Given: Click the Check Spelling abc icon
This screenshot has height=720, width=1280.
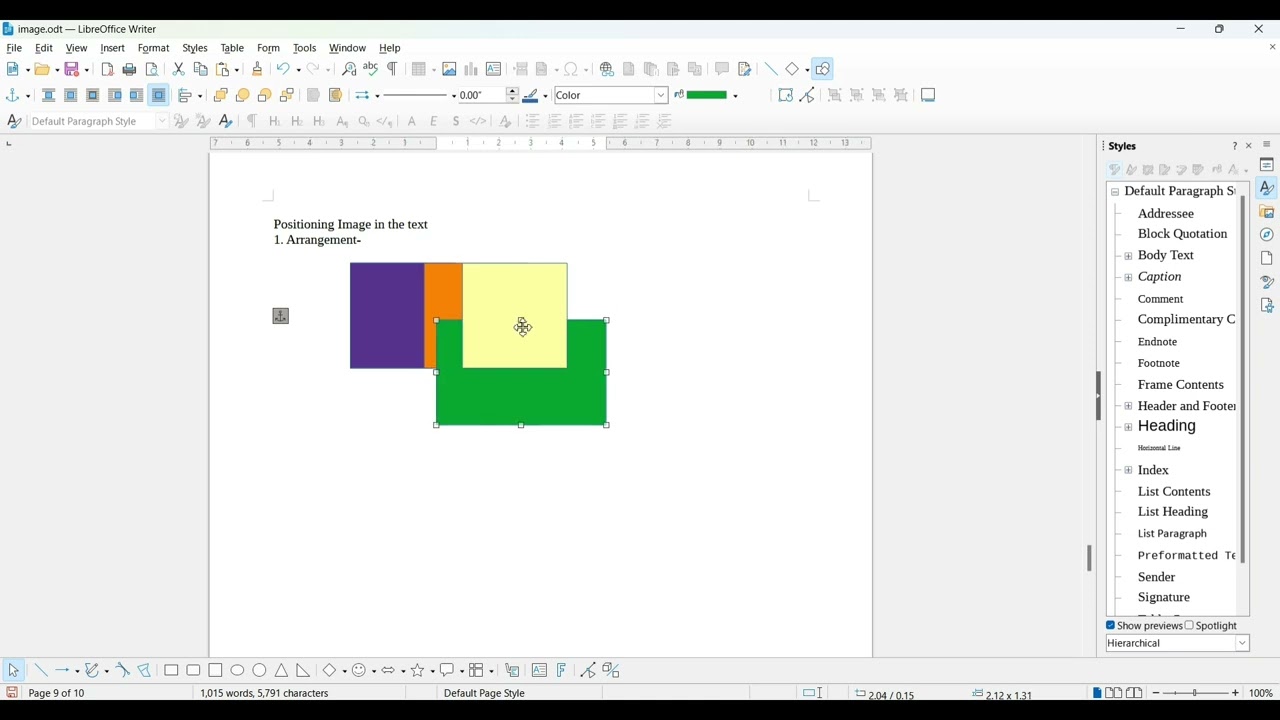Looking at the screenshot, I should point(372,70).
